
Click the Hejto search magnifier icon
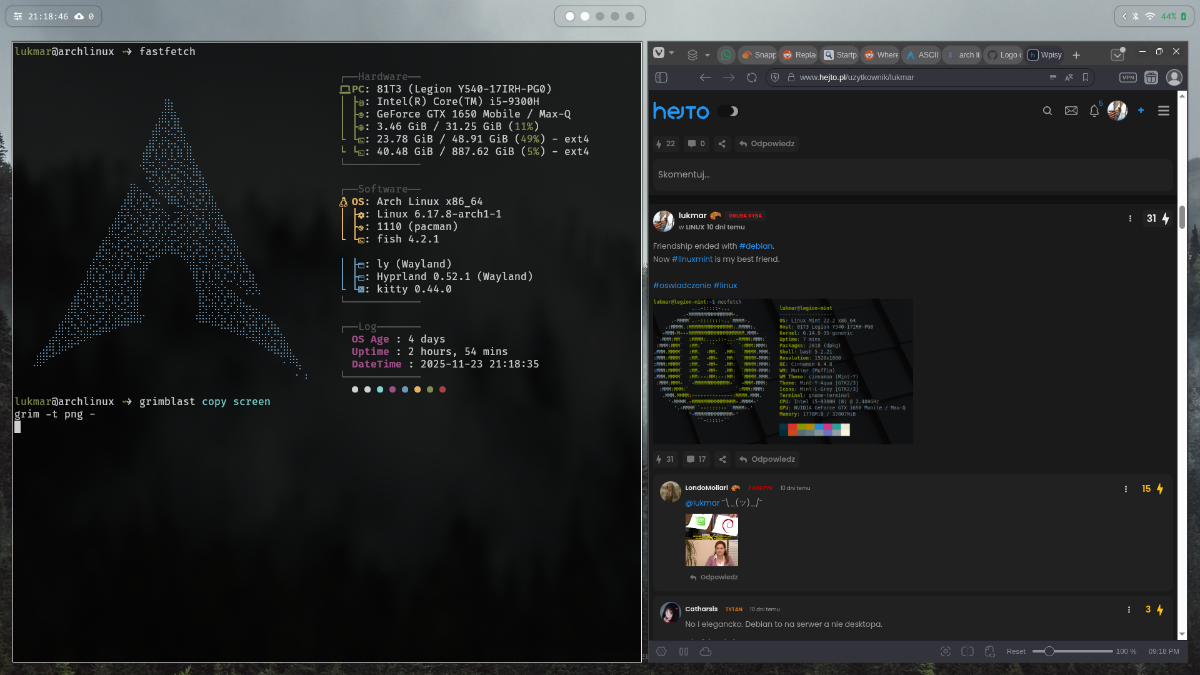(1047, 111)
